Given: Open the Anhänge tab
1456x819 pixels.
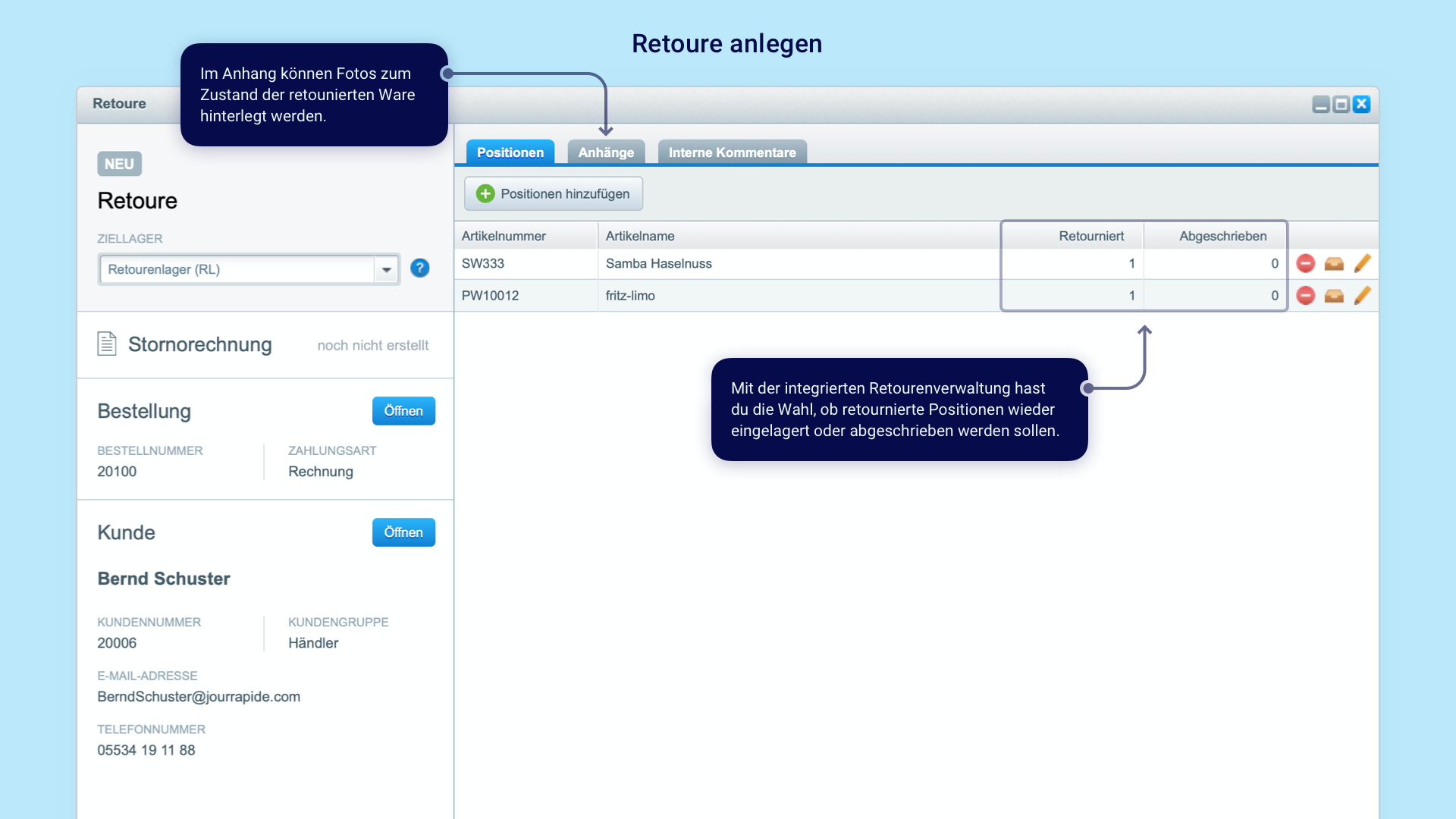Looking at the screenshot, I should 606,152.
